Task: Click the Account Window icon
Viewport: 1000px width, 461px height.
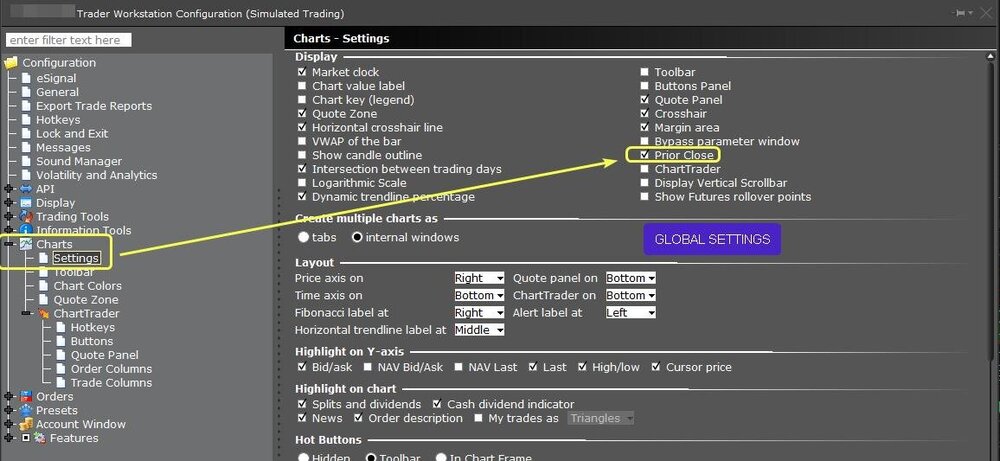Action: [25, 424]
